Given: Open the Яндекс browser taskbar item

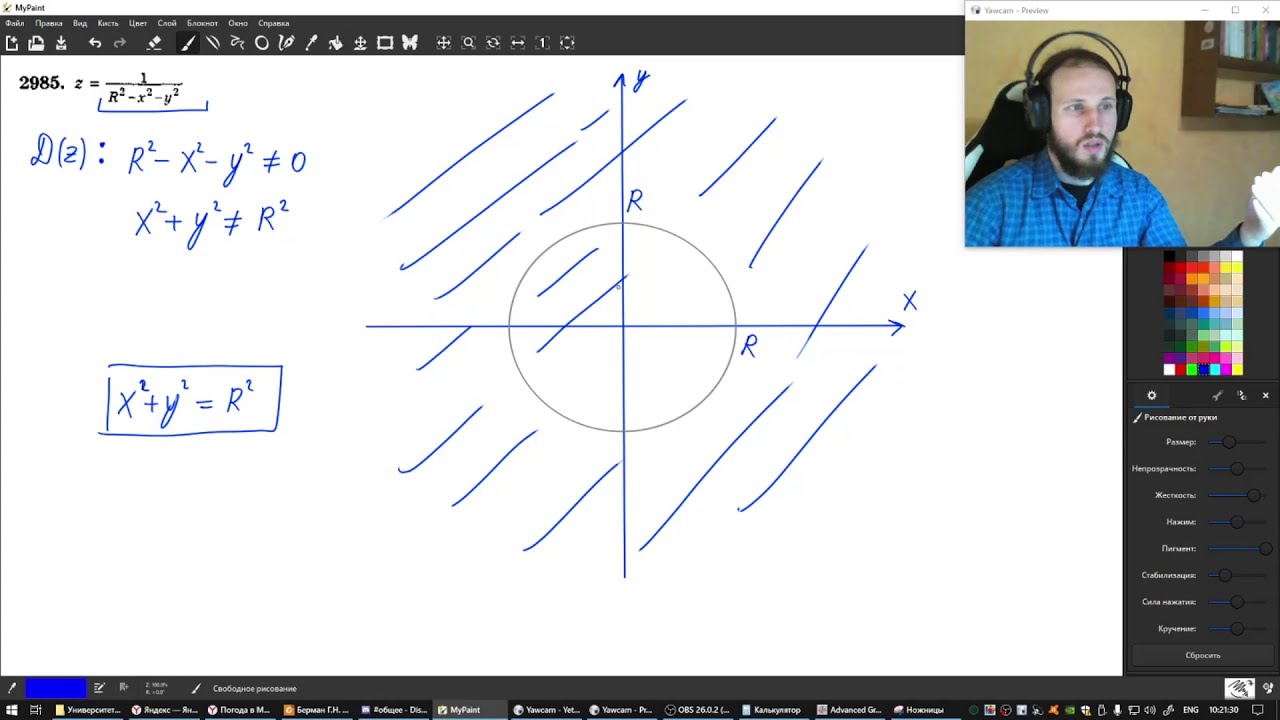Looking at the screenshot, I should [x=164, y=710].
